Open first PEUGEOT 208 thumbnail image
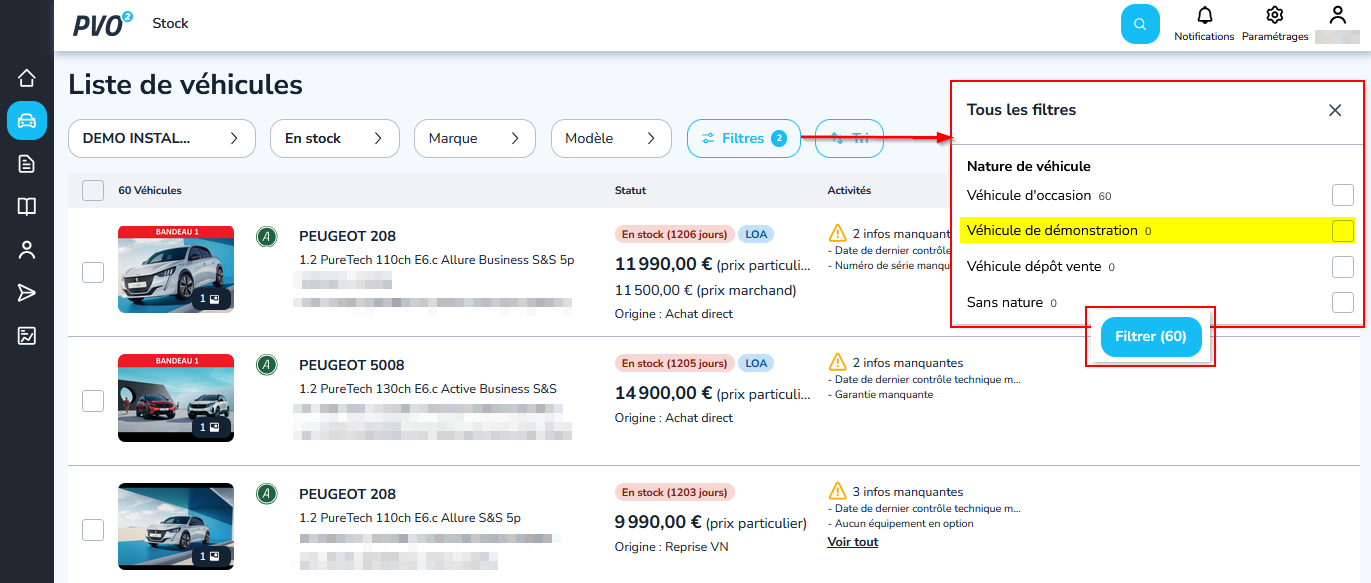This screenshot has width=1371, height=583. point(176,269)
